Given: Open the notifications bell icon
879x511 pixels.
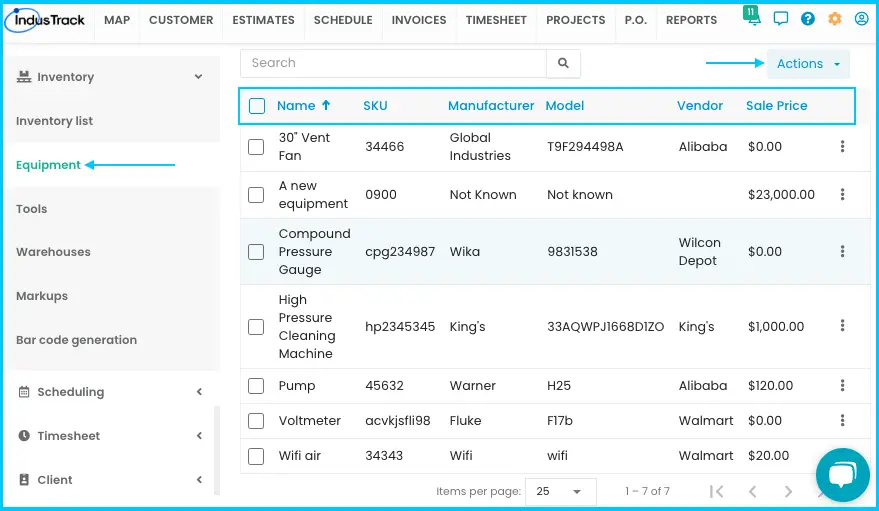Looking at the screenshot, I should pyautogui.click(x=752, y=17).
